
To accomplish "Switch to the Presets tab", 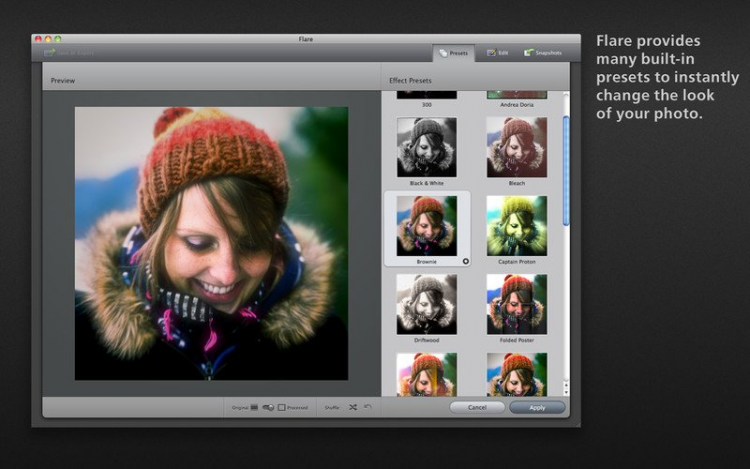I will [x=453, y=53].
